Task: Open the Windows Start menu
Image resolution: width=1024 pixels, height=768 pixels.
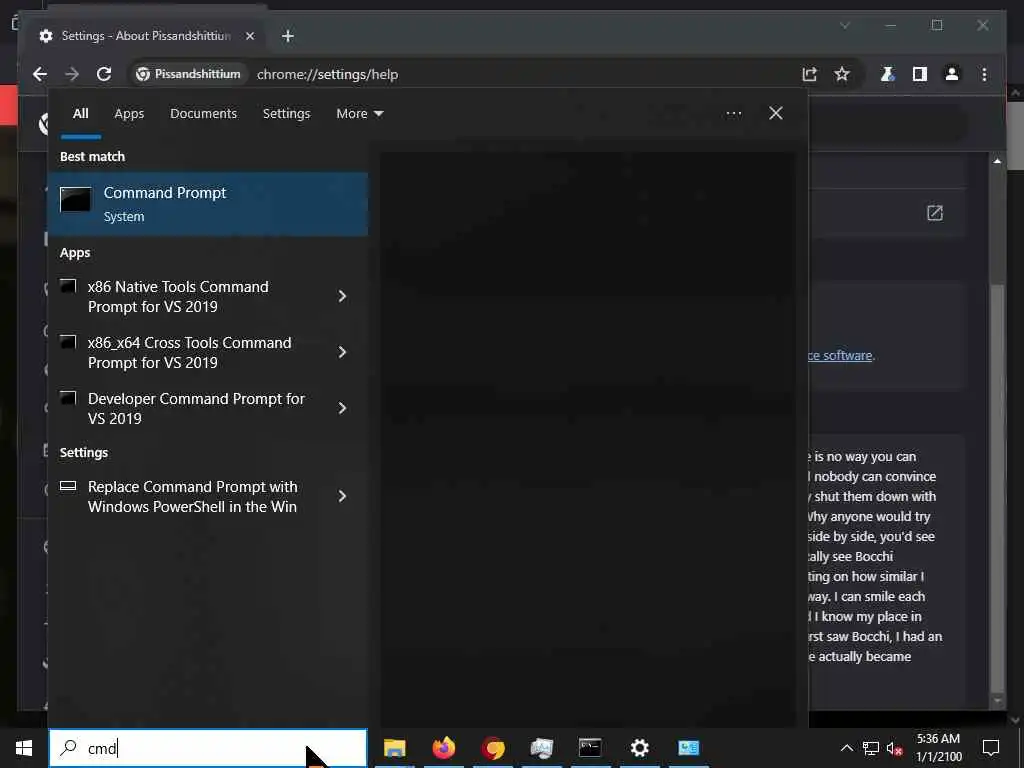Action: click(x=24, y=748)
